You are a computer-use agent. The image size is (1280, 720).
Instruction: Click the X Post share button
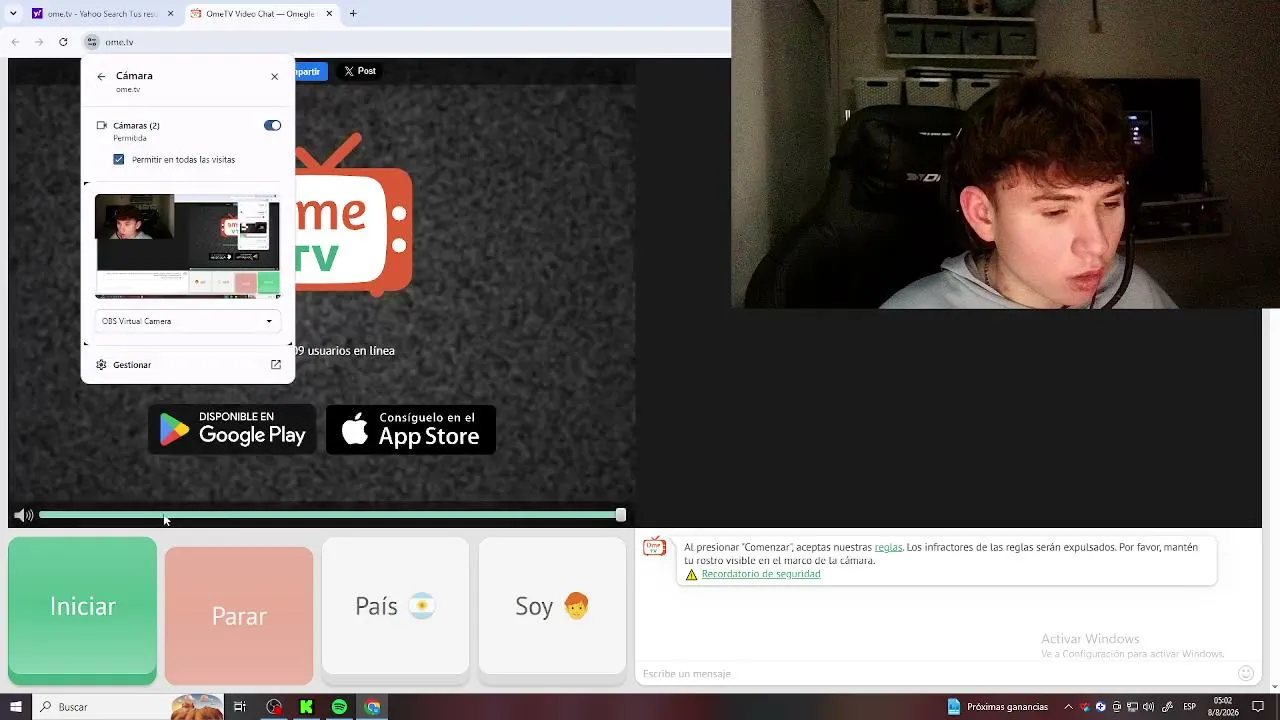(x=360, y=71)
